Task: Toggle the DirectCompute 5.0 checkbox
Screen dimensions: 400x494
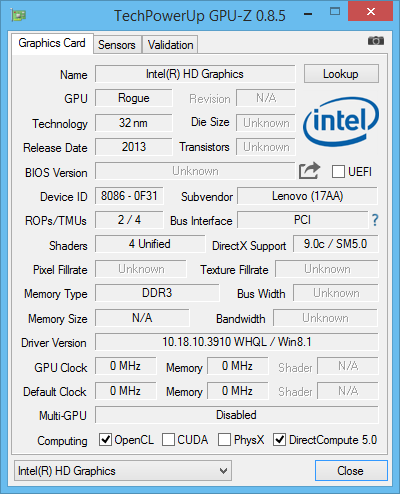Action: point(279,440)
